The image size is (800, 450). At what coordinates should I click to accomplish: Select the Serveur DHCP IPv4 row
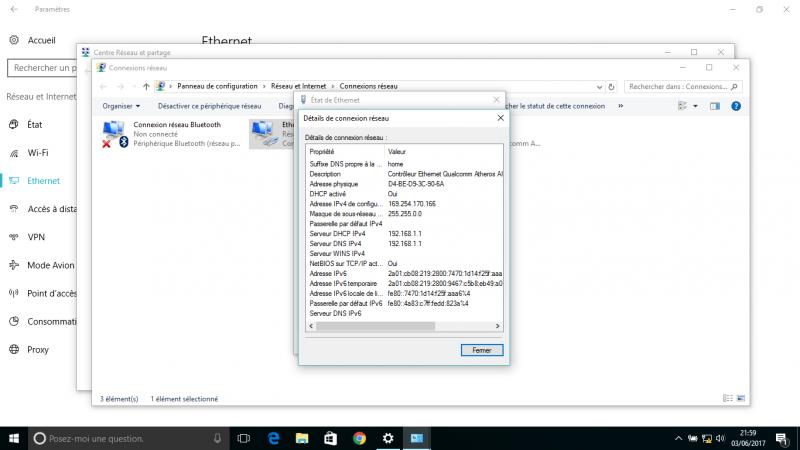[404, 234]
